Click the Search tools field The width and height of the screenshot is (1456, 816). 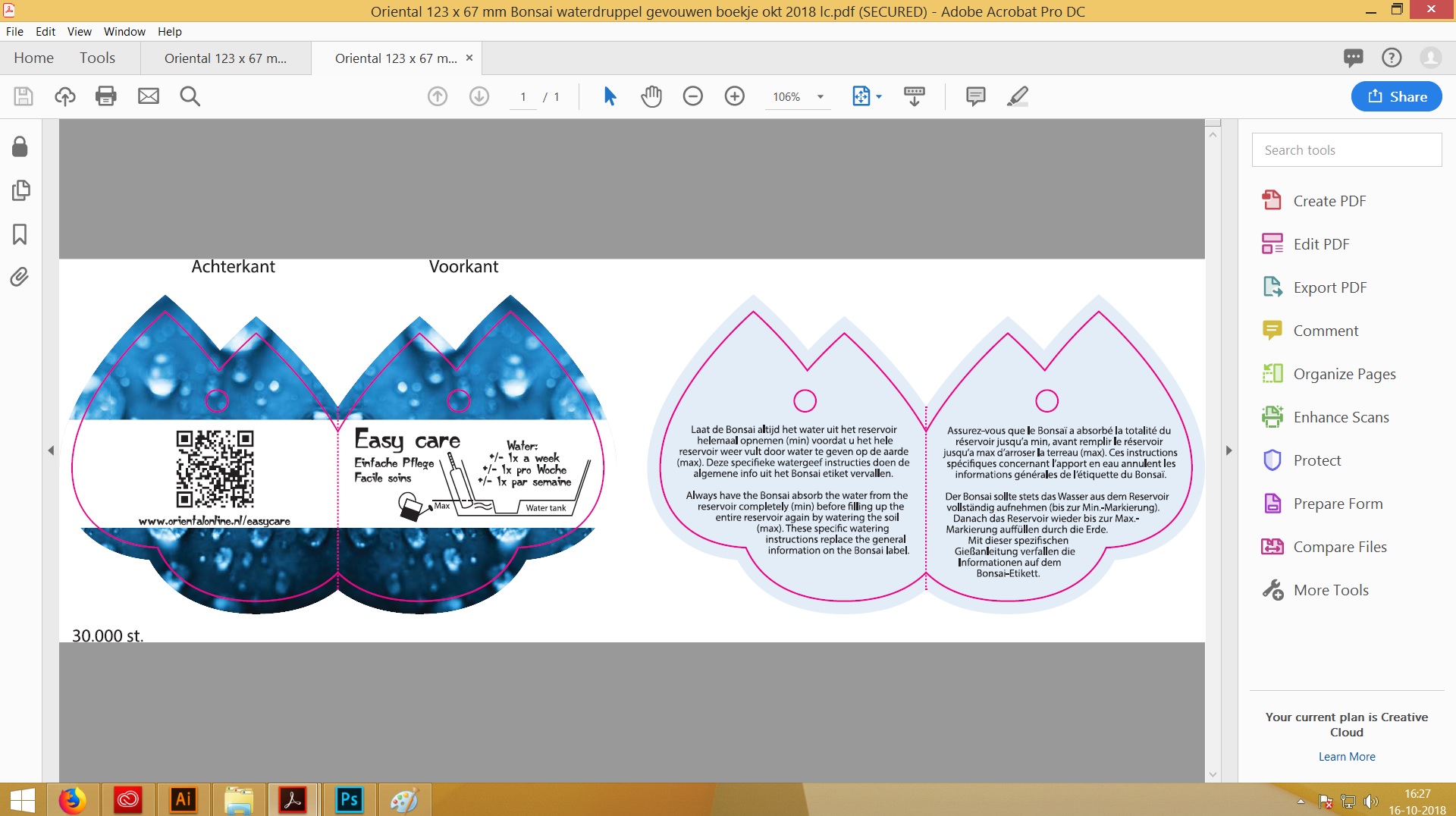pyautogui.click(x=1347, y=150)
